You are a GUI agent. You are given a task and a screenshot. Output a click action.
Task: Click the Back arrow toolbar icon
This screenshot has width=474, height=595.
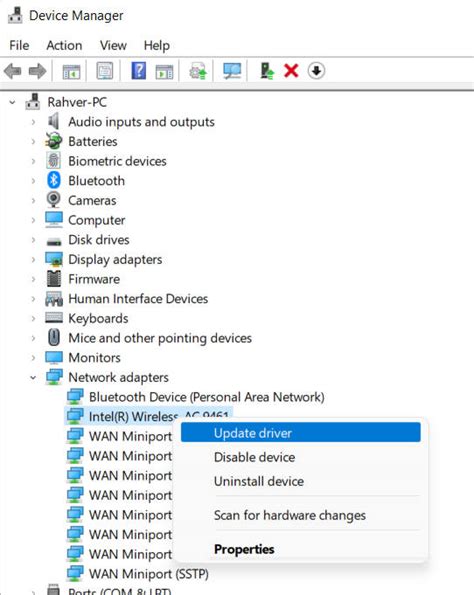pyautogui.click(x=13, y=71)
